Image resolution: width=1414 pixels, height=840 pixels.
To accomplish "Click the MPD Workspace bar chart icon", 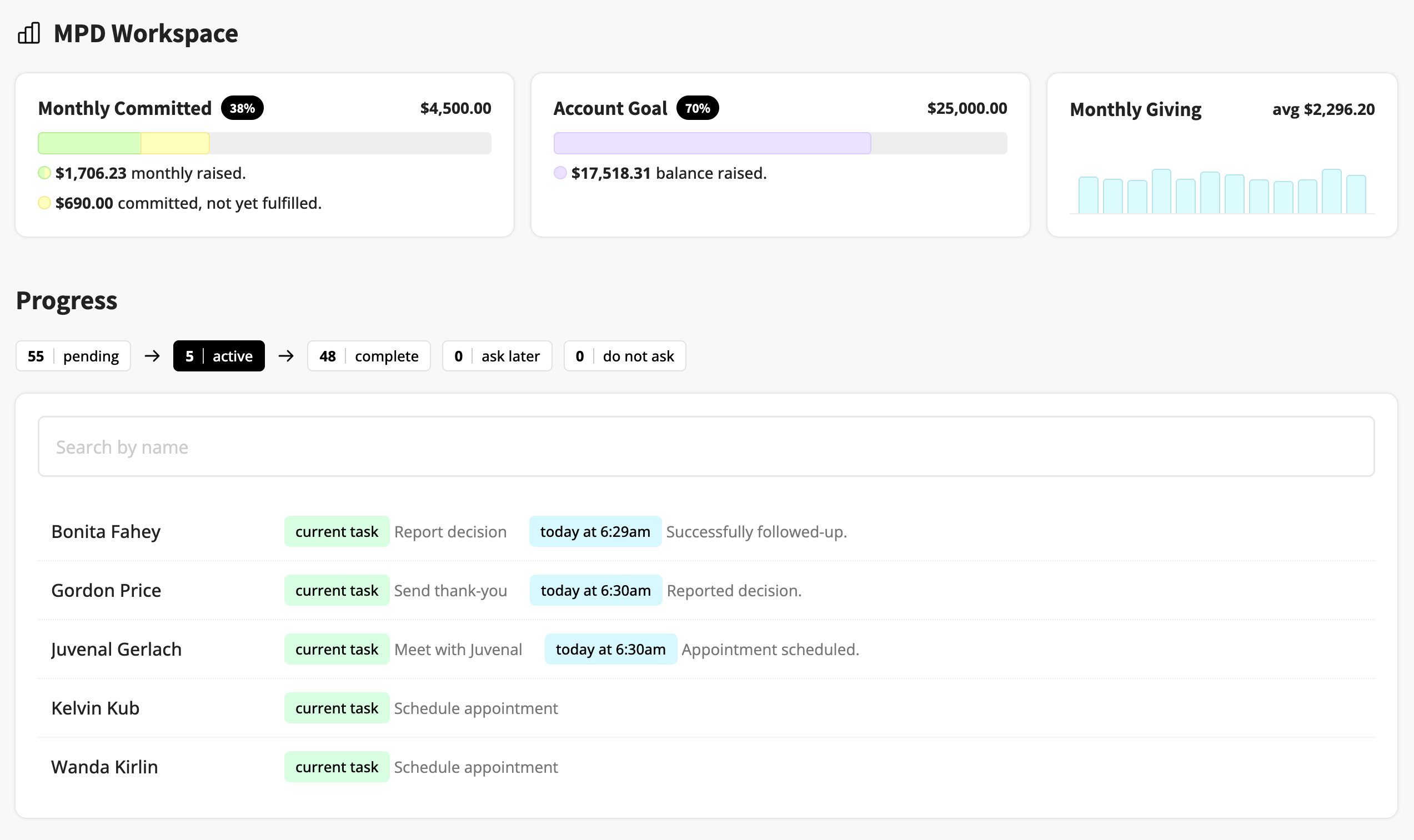I will click(x=29, y=33).
